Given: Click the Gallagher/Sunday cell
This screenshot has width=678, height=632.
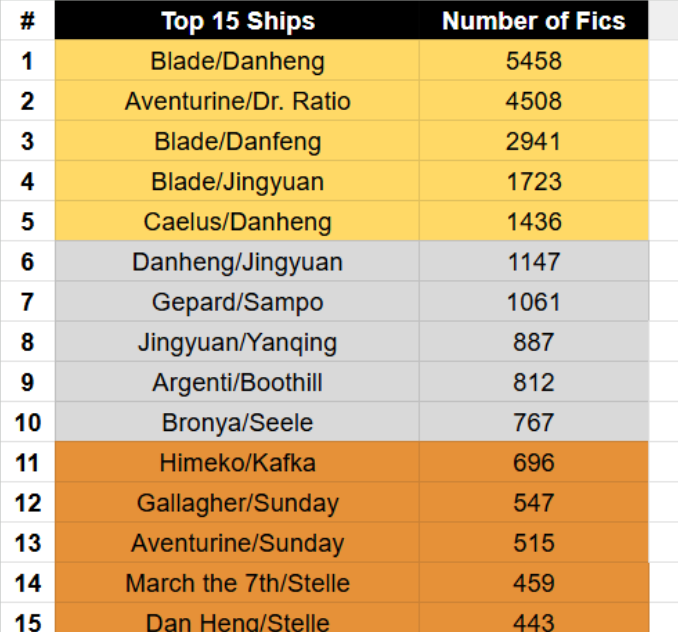Looking at the screenshot, I should tap(237, 502).
